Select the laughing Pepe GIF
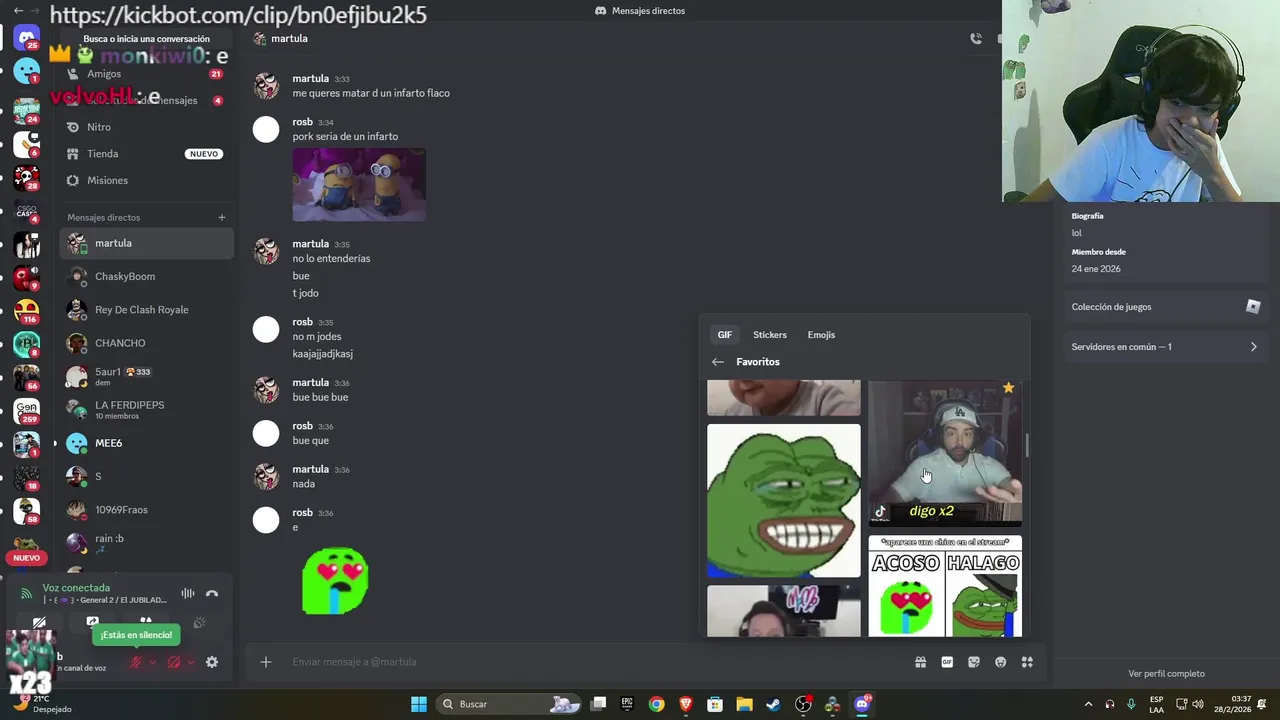 783,501
